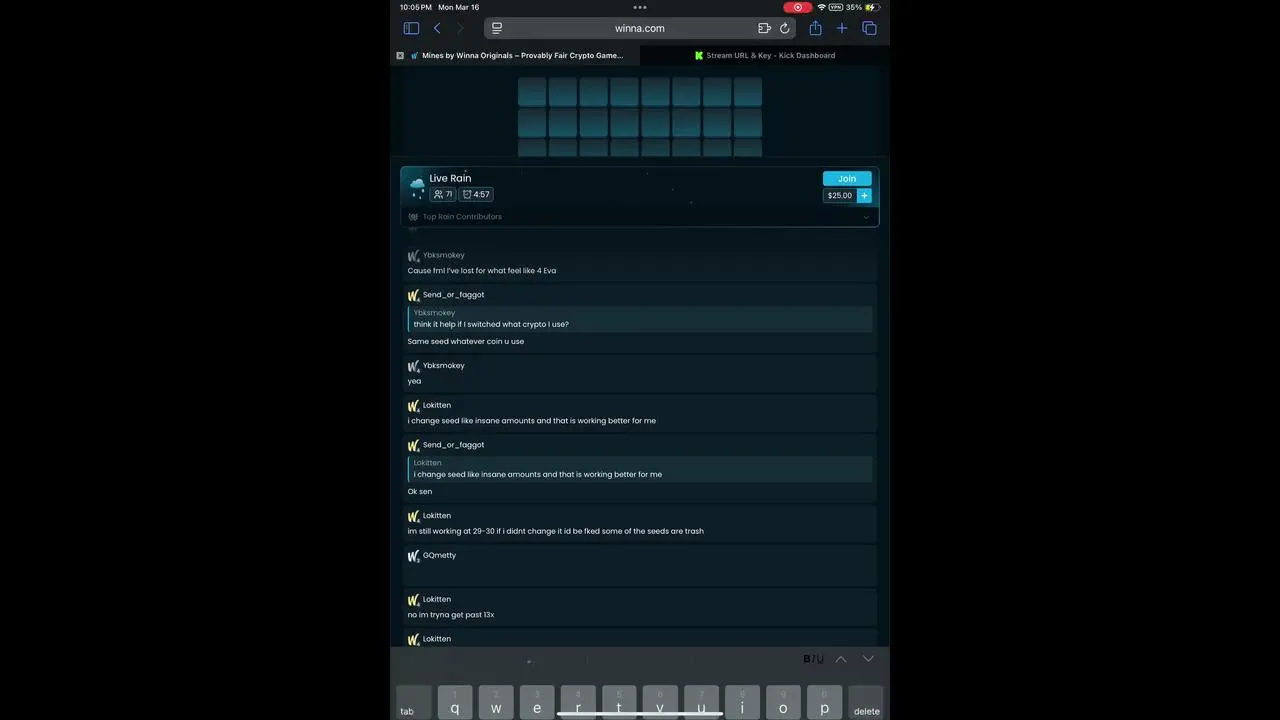Open the Share sheet
1280x720 pixels.
pyautogui.click(x=815, y=28)
